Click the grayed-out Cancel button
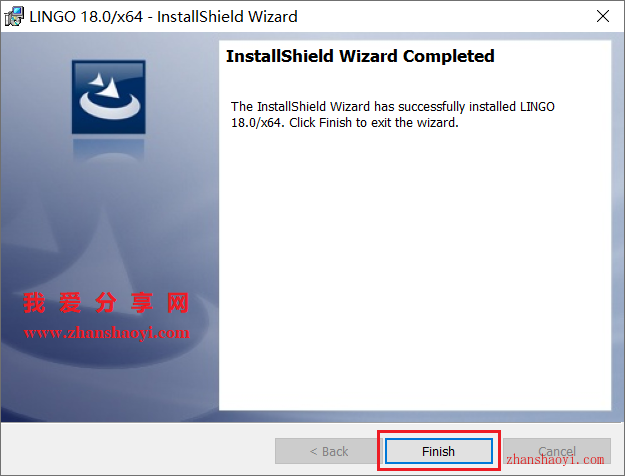The height and width of the screenshot is (476, 625). (556, 451)
